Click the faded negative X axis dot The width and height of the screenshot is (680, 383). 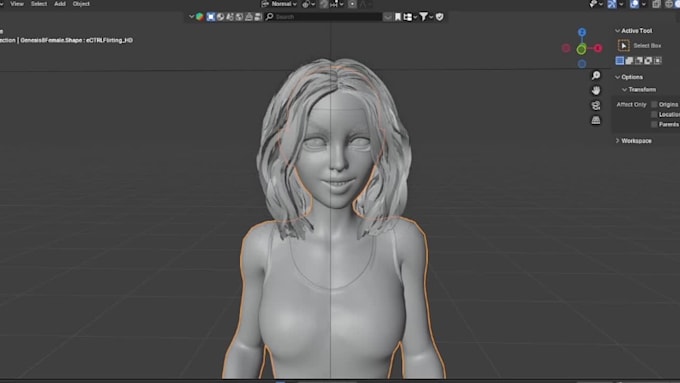566,48
